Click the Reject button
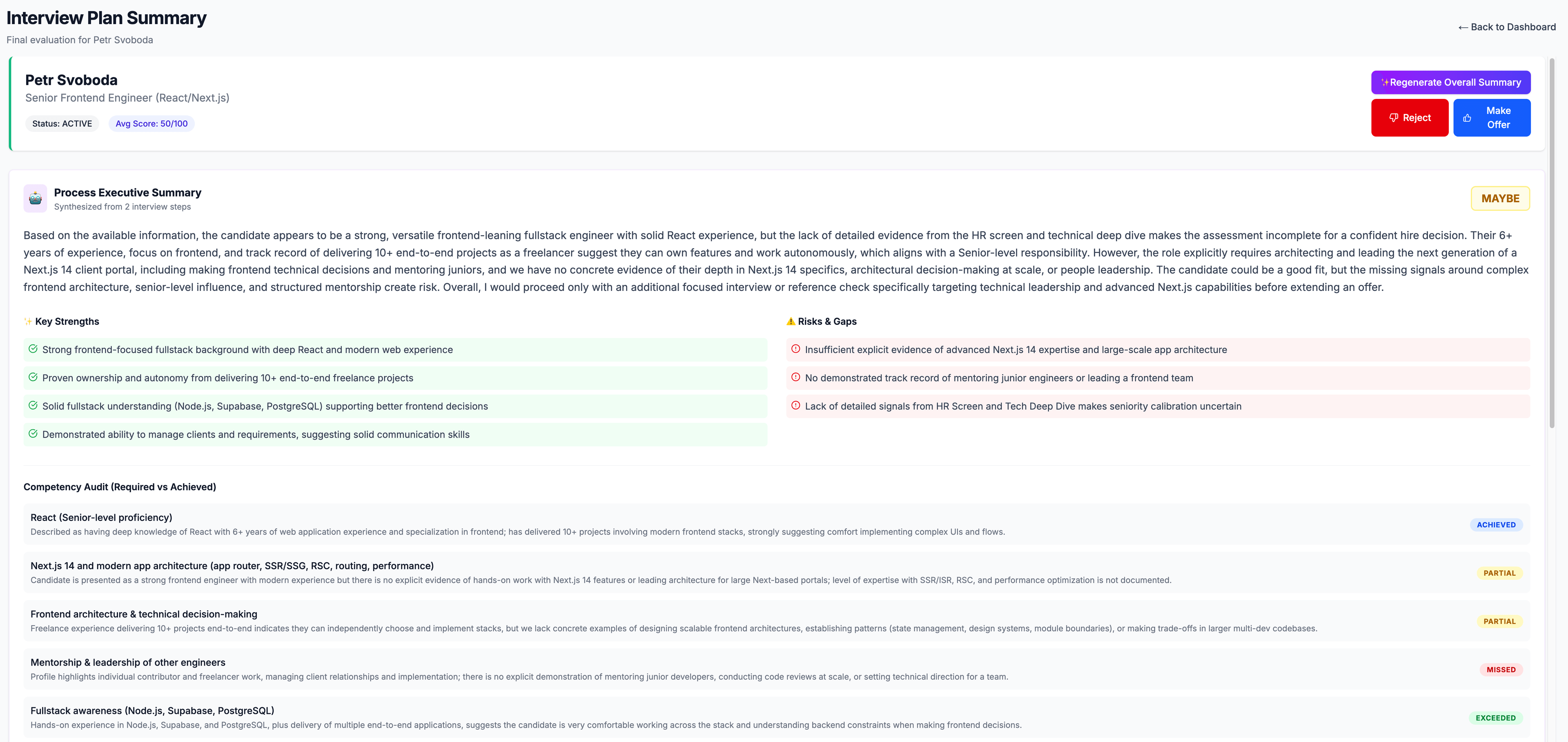Image resolution: width=1568 pixels, height=742 pixels. [x=1410, y=118]
